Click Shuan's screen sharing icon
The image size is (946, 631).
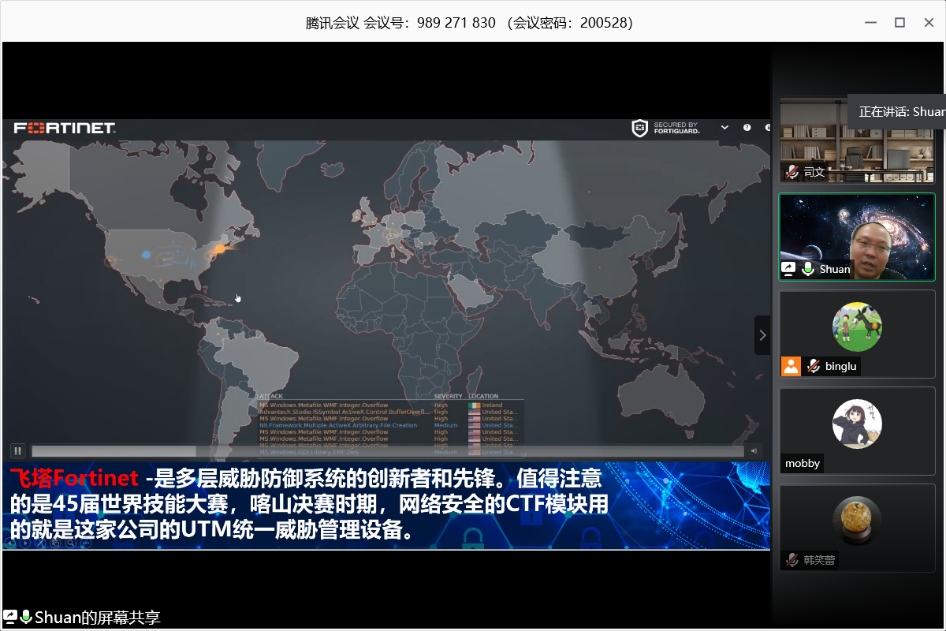click(x=789, y=269)
